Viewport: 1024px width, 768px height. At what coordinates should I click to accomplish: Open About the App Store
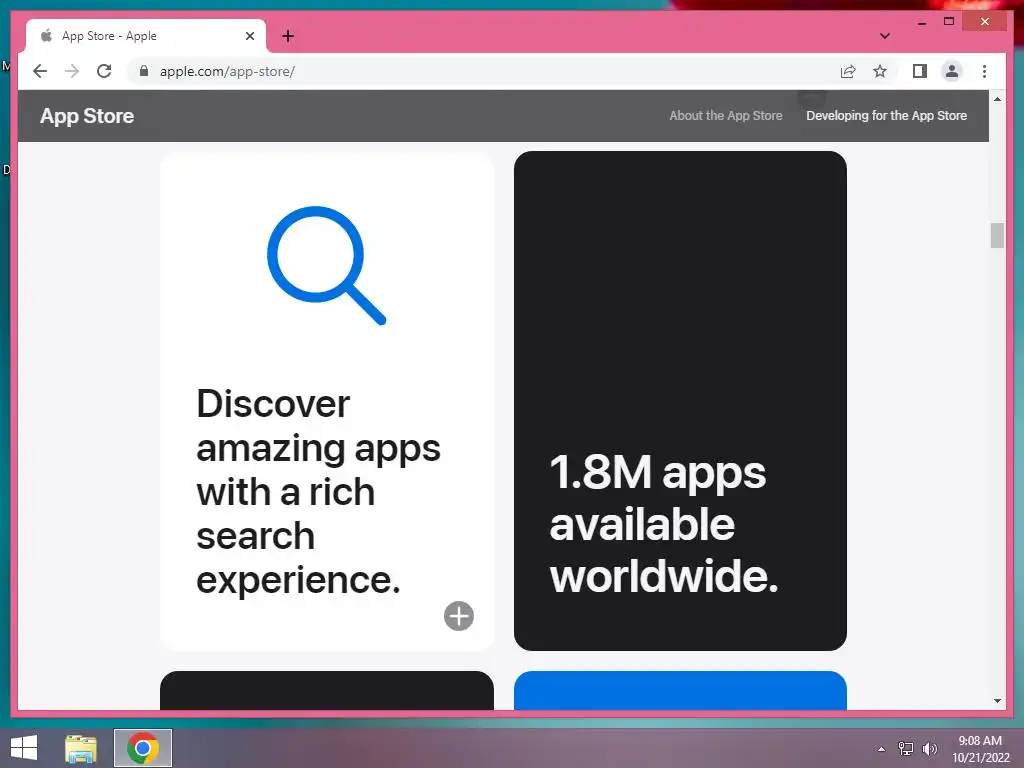point(726,116)
